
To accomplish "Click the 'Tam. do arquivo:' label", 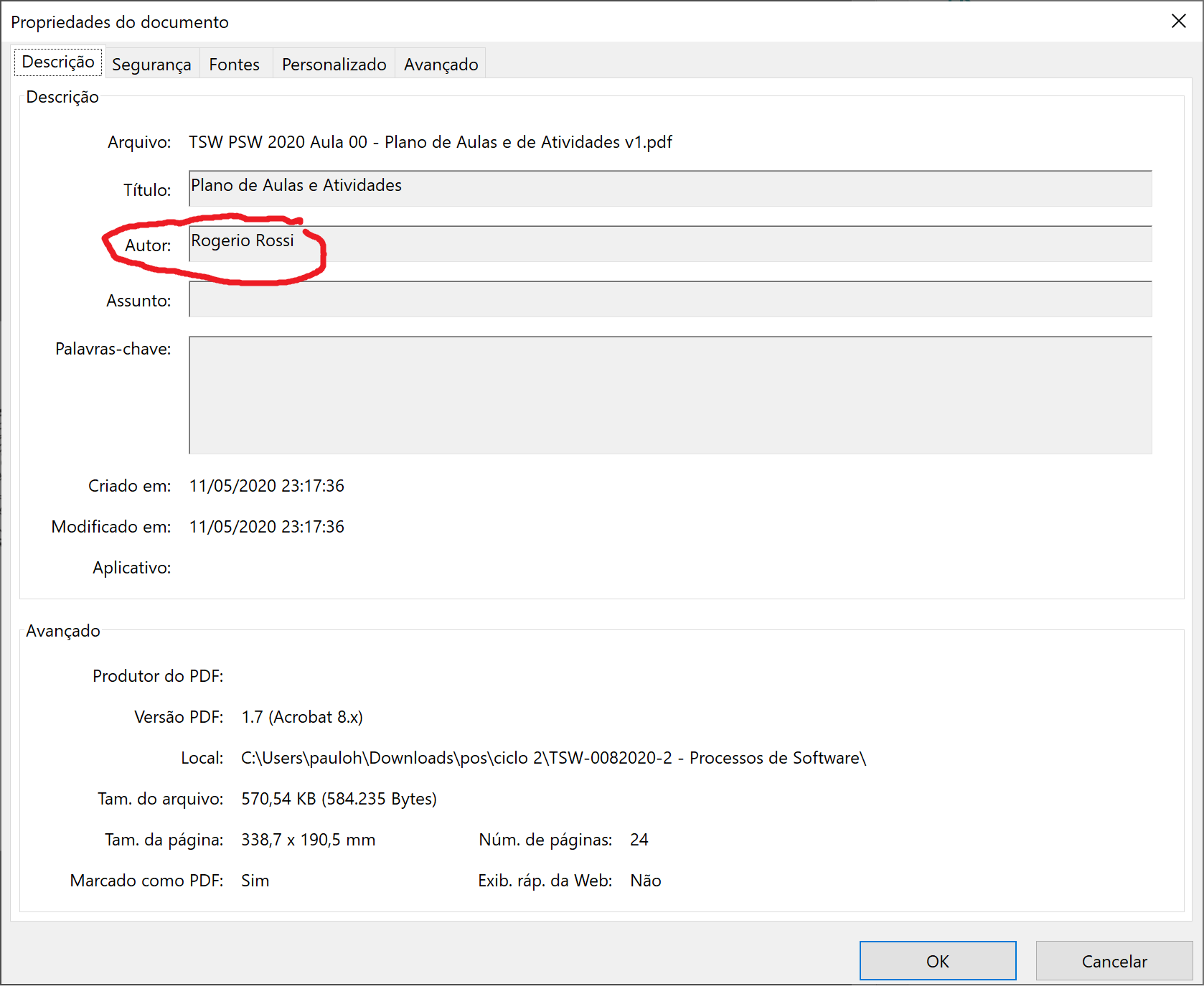I will click(x=161, y=799).
